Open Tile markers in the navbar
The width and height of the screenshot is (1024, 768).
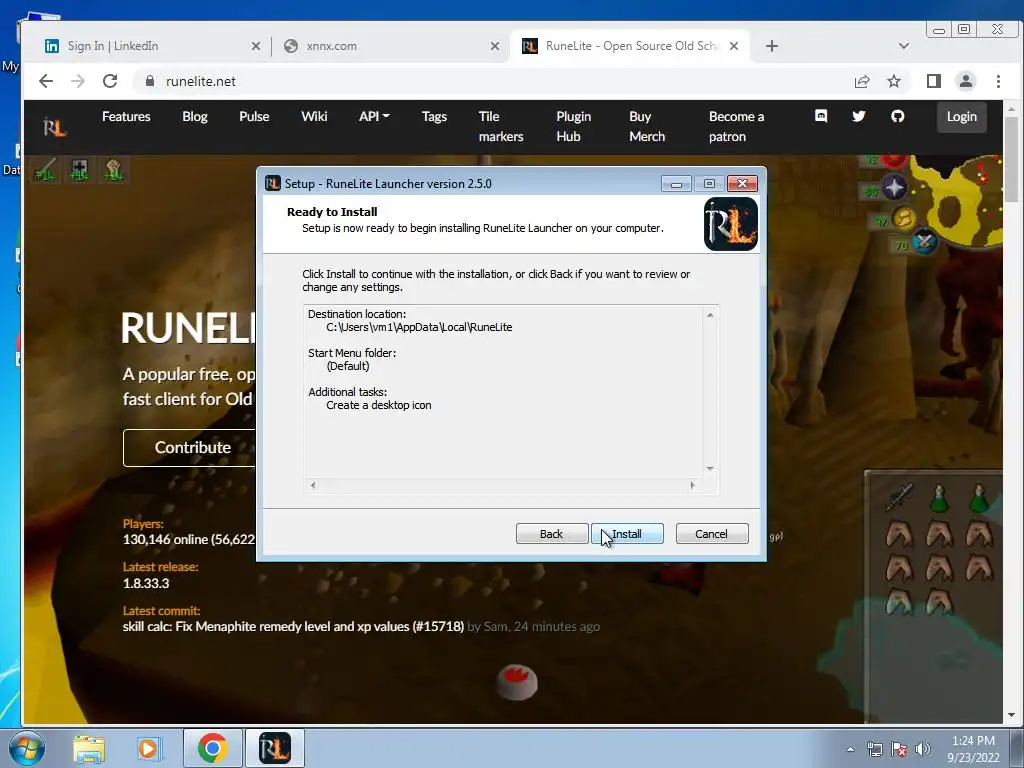tap(500, 126)
